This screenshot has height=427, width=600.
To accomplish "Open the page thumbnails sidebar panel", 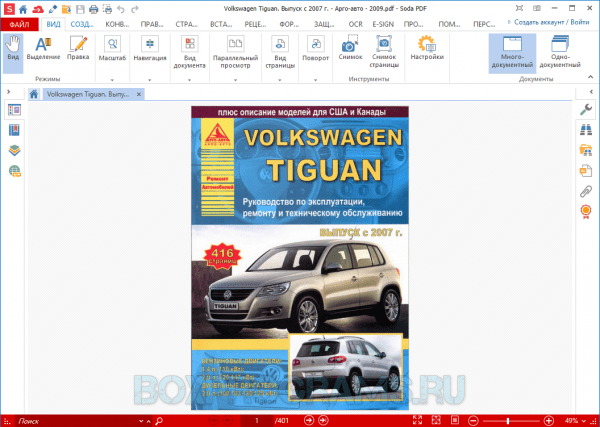I will [14, 110].
